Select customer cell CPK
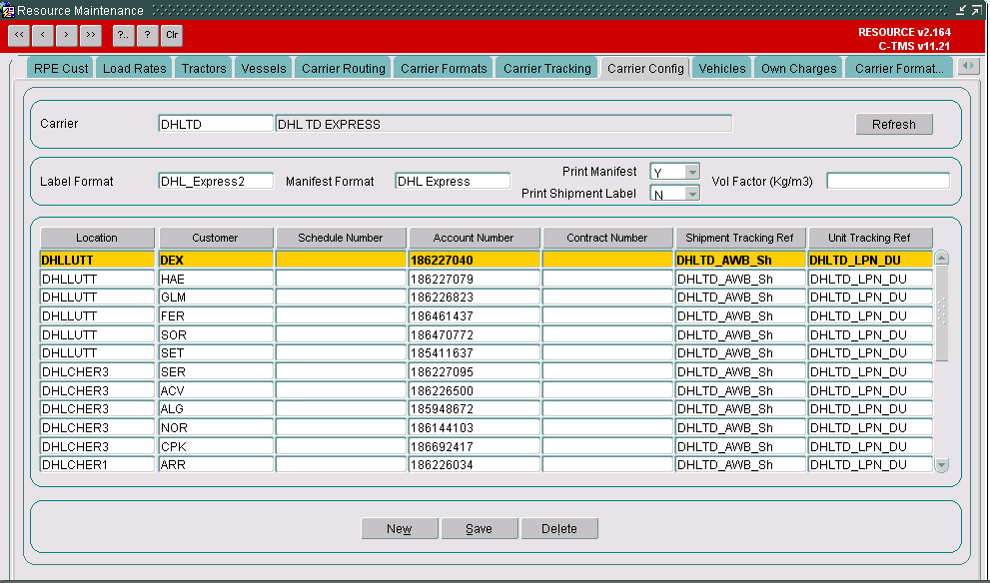This screenshot has width=990, height=583. pos(216,446)
